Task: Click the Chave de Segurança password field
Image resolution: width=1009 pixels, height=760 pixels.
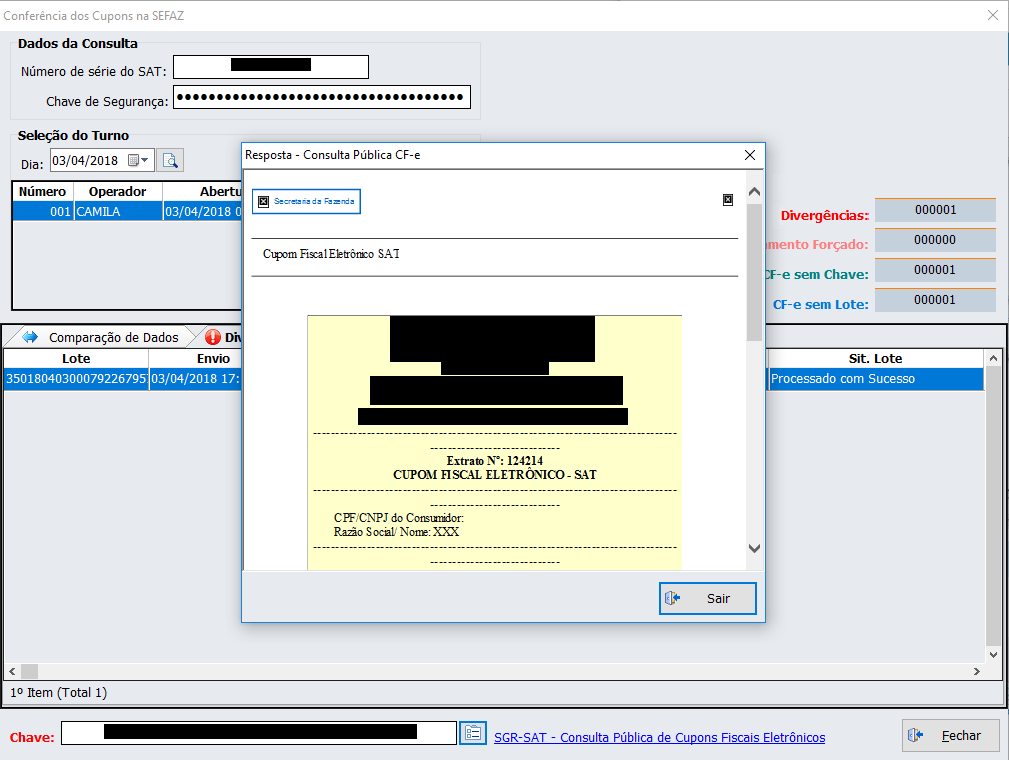Action: tap(321, 97)
